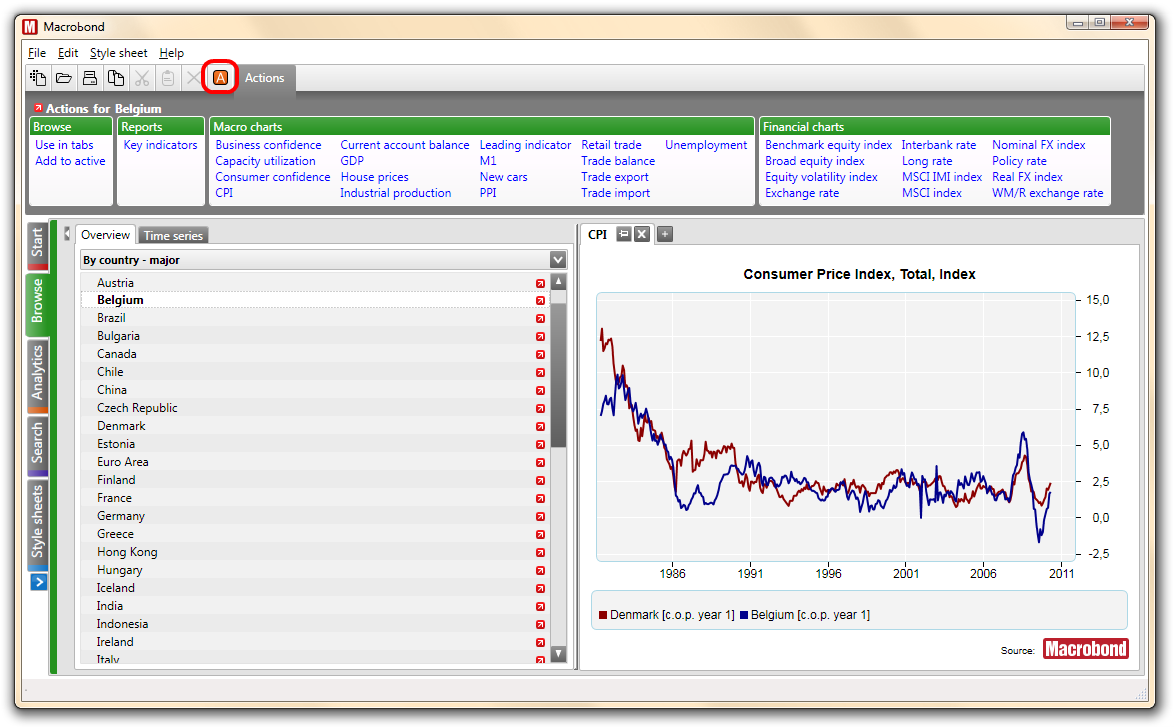1174x727 pixels.
Task: Click the delete X toolbar icon
Action: tap(193, 77)
